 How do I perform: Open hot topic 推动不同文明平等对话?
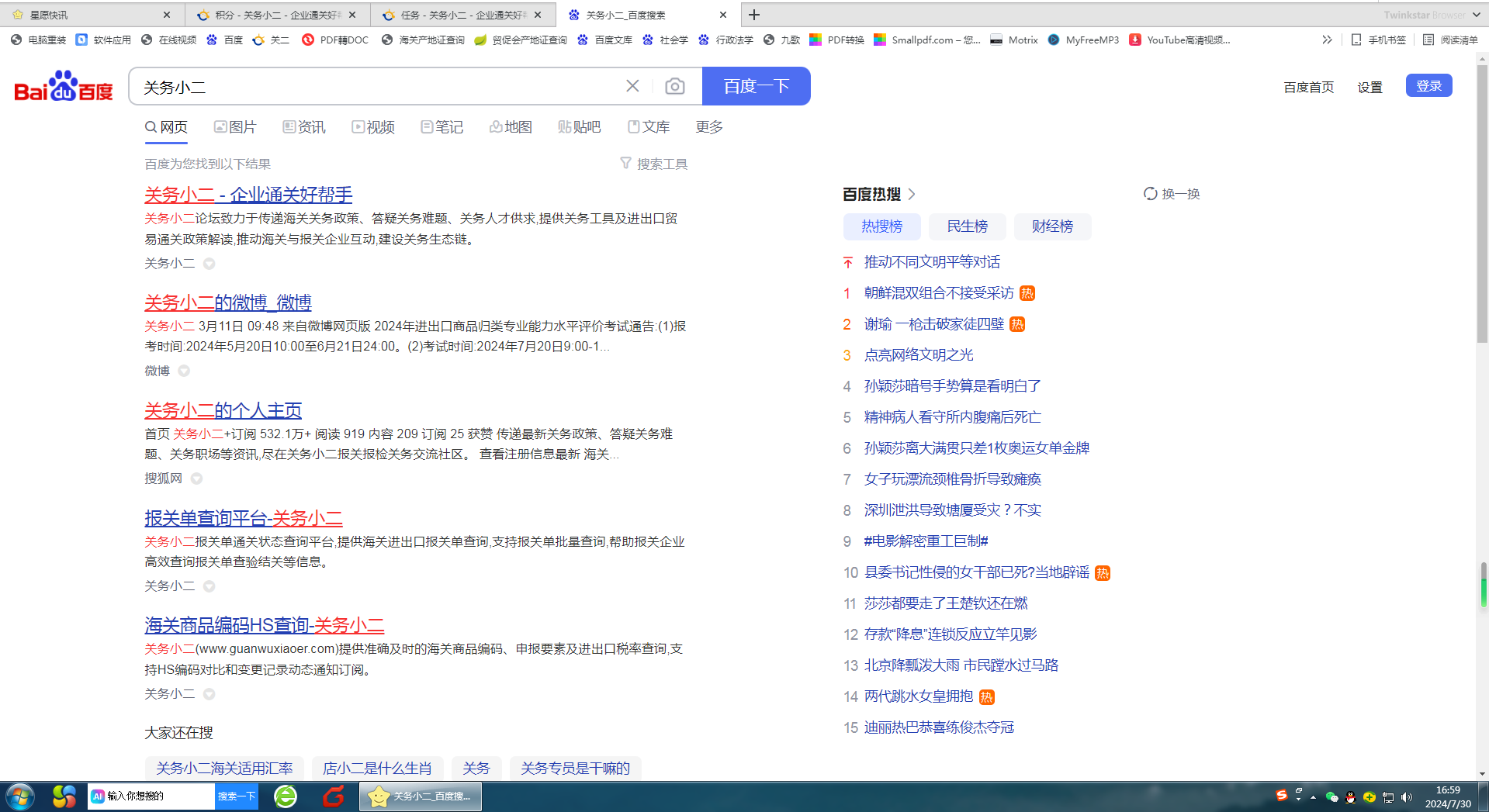click(932, 262)
